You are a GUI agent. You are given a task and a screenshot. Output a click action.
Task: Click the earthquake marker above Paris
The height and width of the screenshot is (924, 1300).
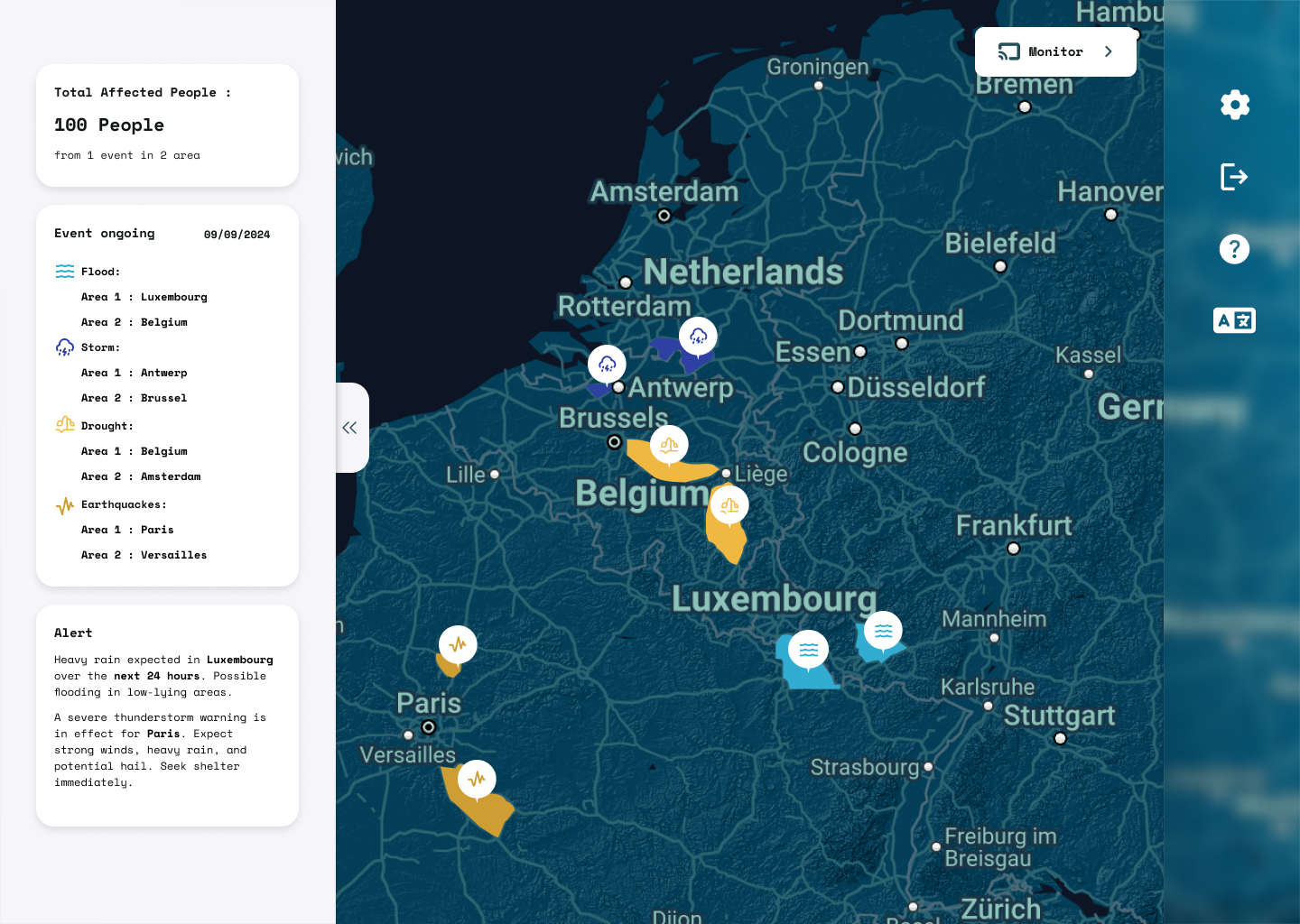458,644
